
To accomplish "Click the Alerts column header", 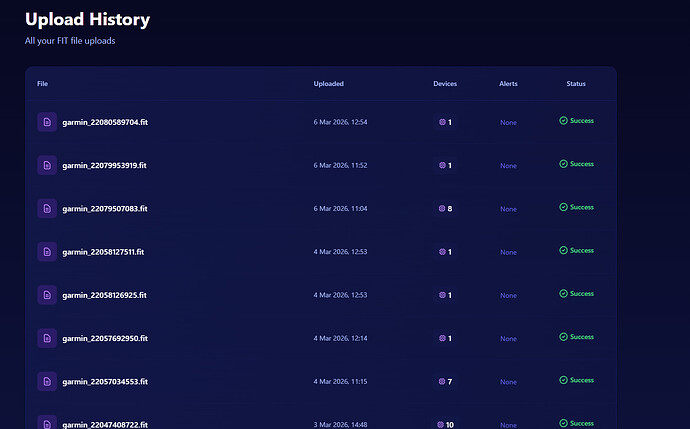I will [x=508, y=84].
